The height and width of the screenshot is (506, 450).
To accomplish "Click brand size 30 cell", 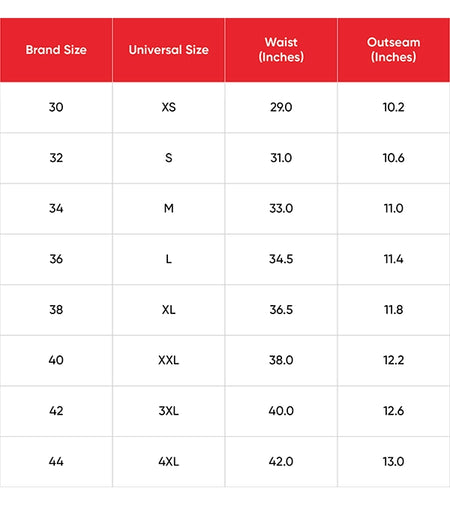I will click(56, 107).
